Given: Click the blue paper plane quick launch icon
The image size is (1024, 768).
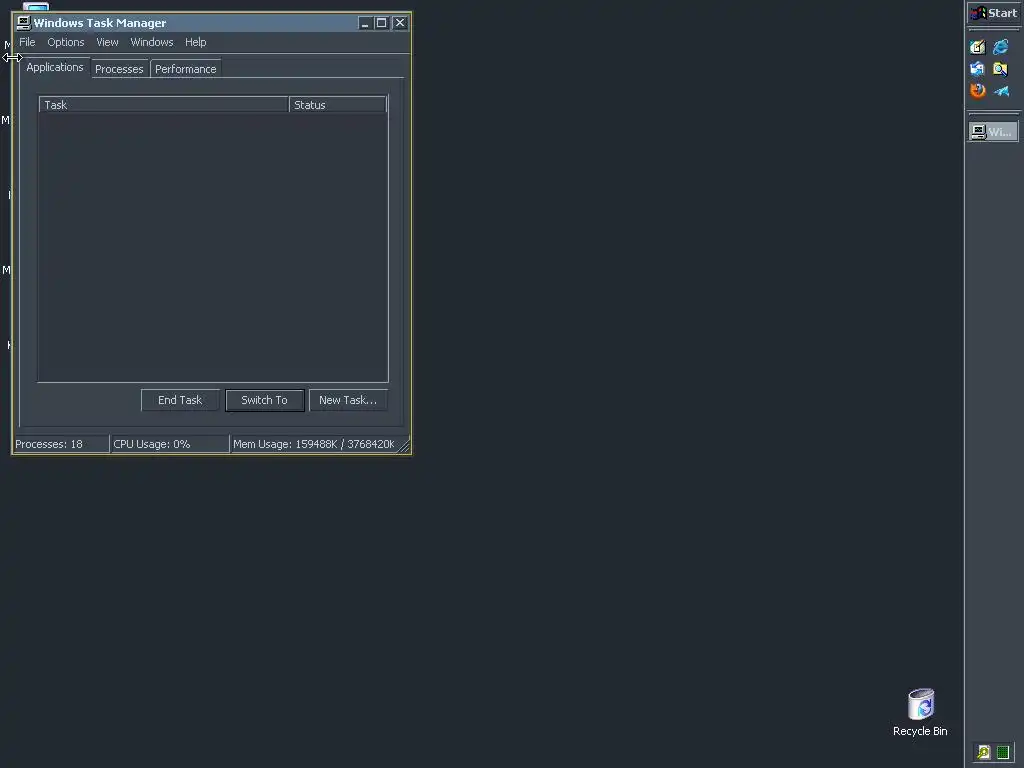Looking at the screenshot, I should click(x=1000, y=91).
